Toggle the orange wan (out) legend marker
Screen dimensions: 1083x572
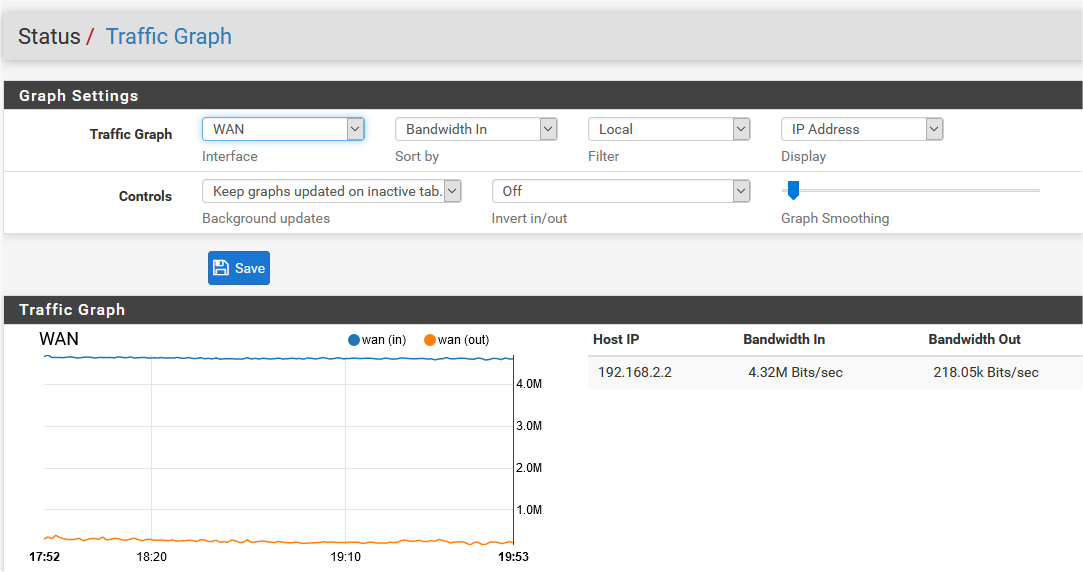(430, 340)
